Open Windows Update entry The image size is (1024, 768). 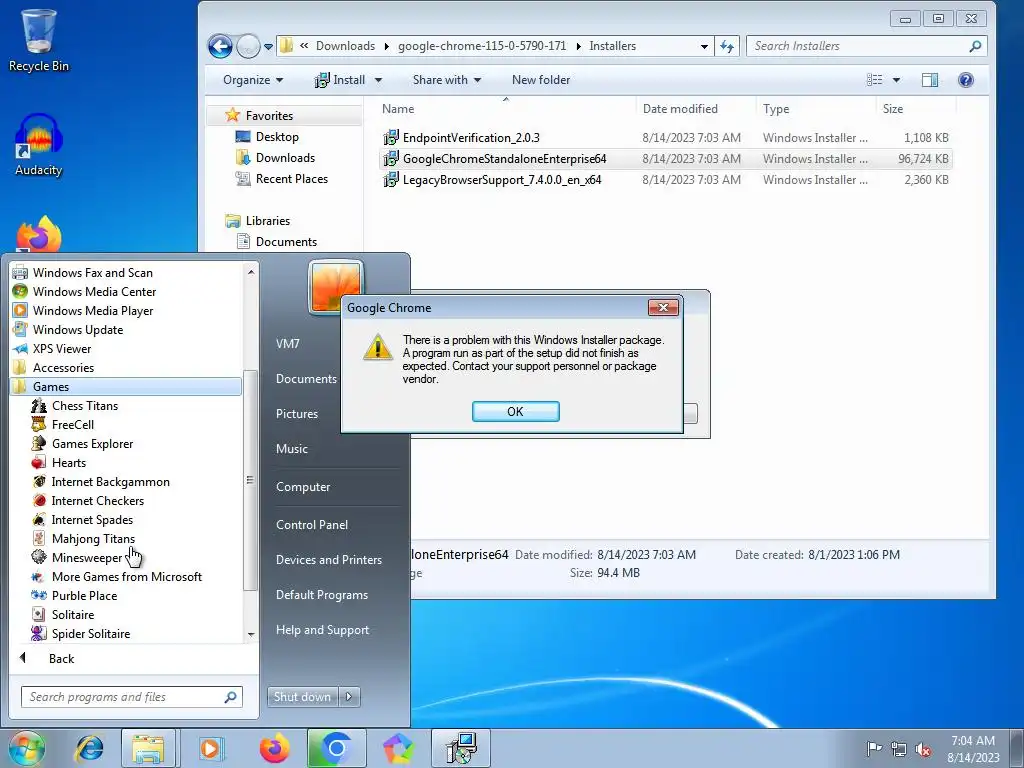pos(78,330)
